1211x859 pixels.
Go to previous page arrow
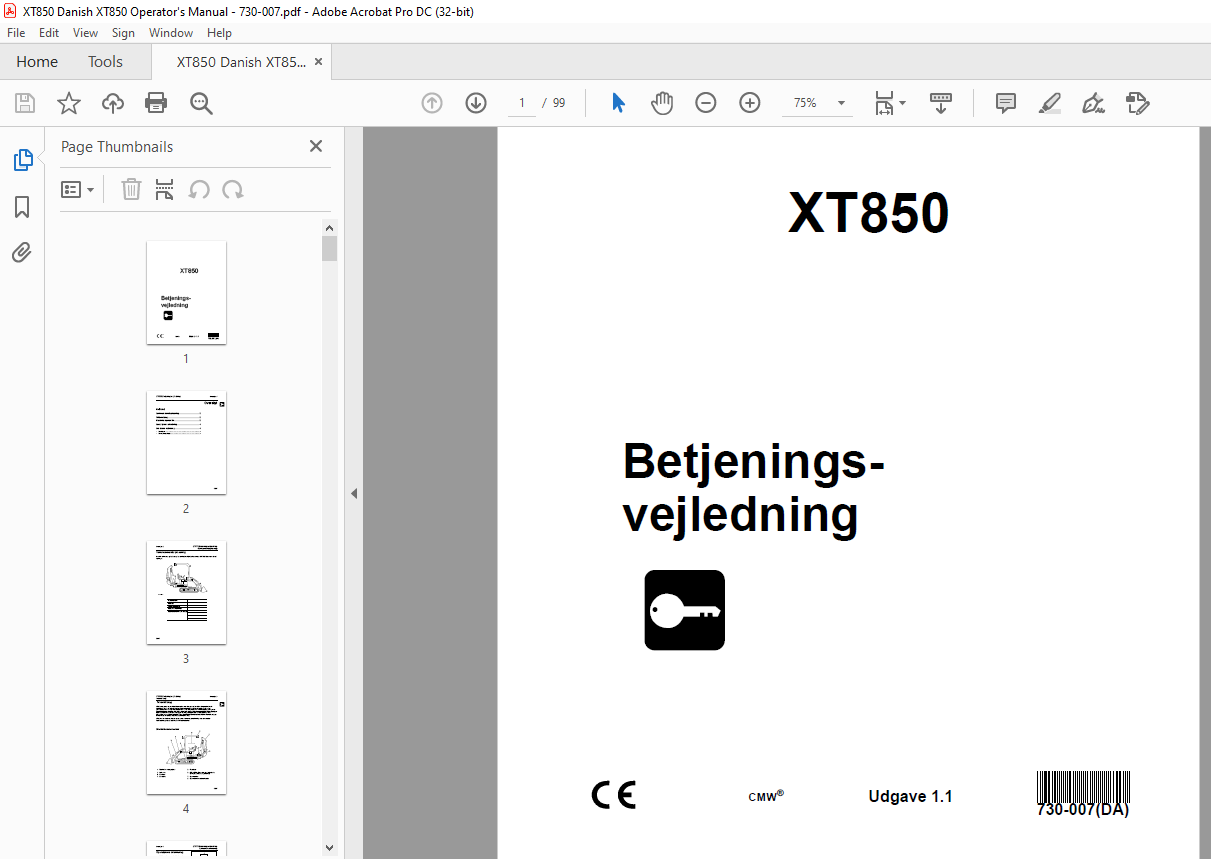[432, 103]
